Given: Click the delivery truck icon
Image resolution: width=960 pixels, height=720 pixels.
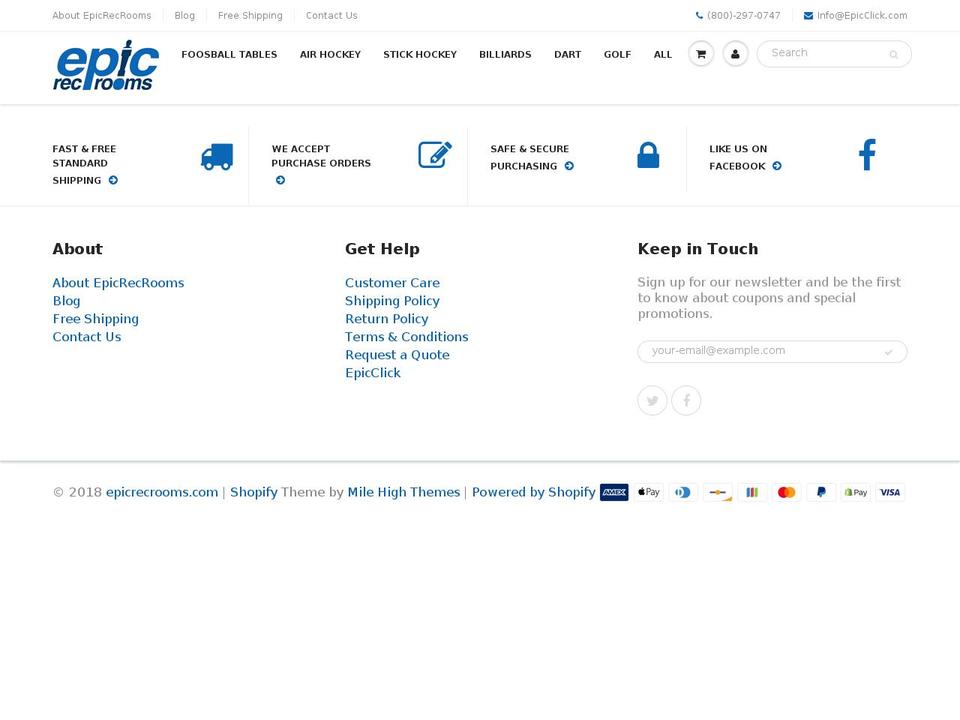Looking at the screenshot, I should (x=217, y=157).
